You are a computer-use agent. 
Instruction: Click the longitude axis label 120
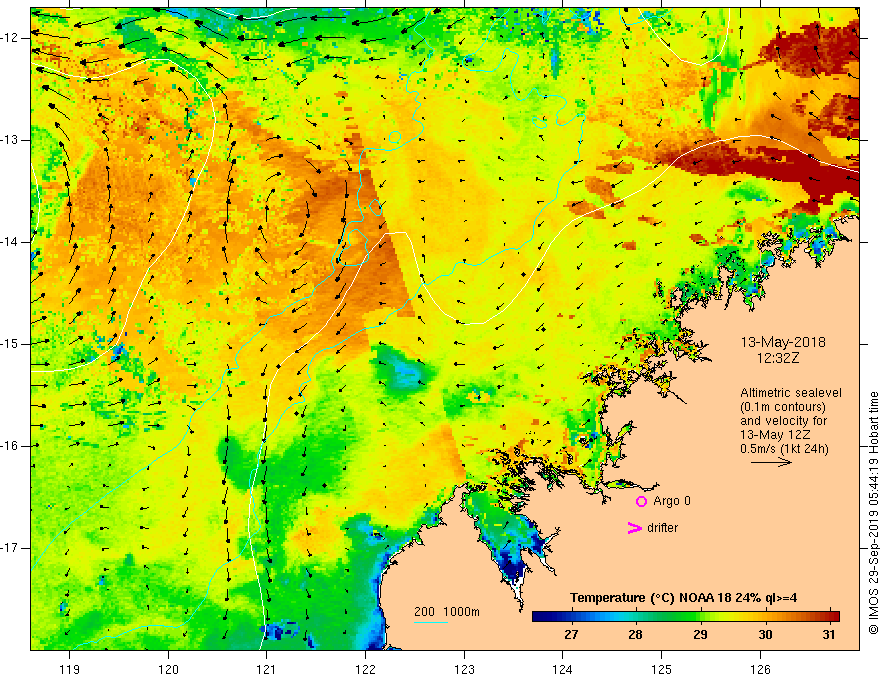tap(168, 669)
